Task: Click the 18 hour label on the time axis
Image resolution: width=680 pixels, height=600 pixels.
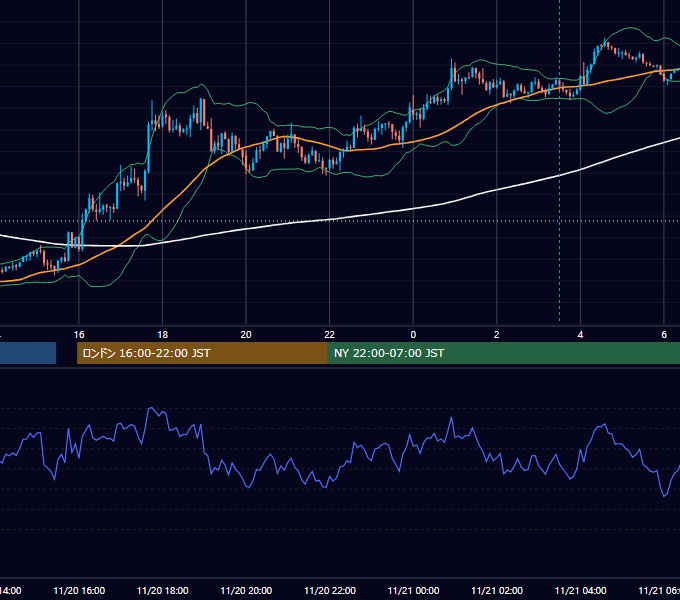Action: (x=162, y=335)
